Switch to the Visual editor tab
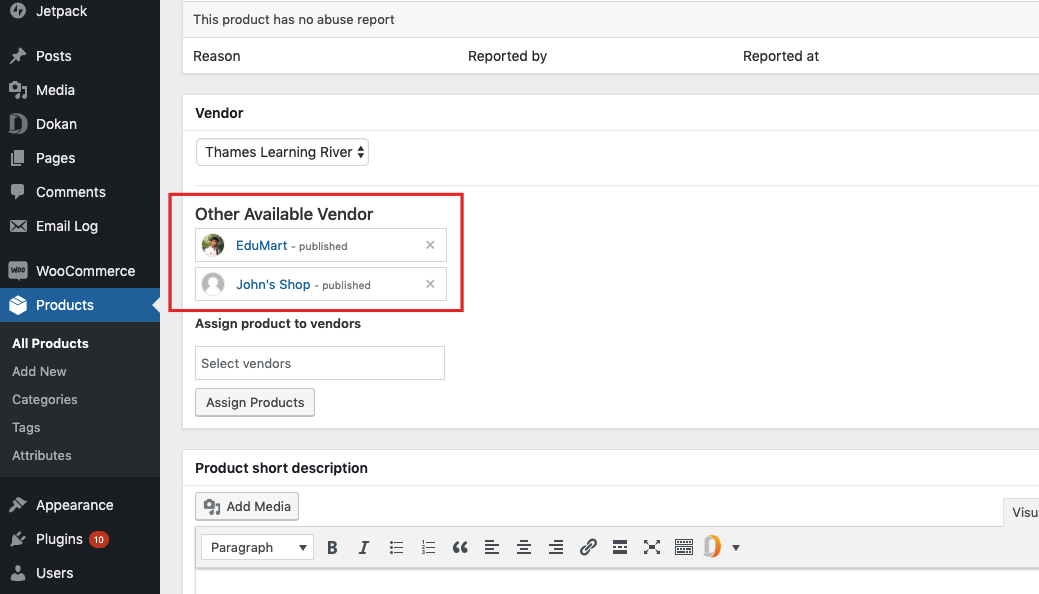Viewport: 1039px width, 594px height. click(x=1022, y=512)
